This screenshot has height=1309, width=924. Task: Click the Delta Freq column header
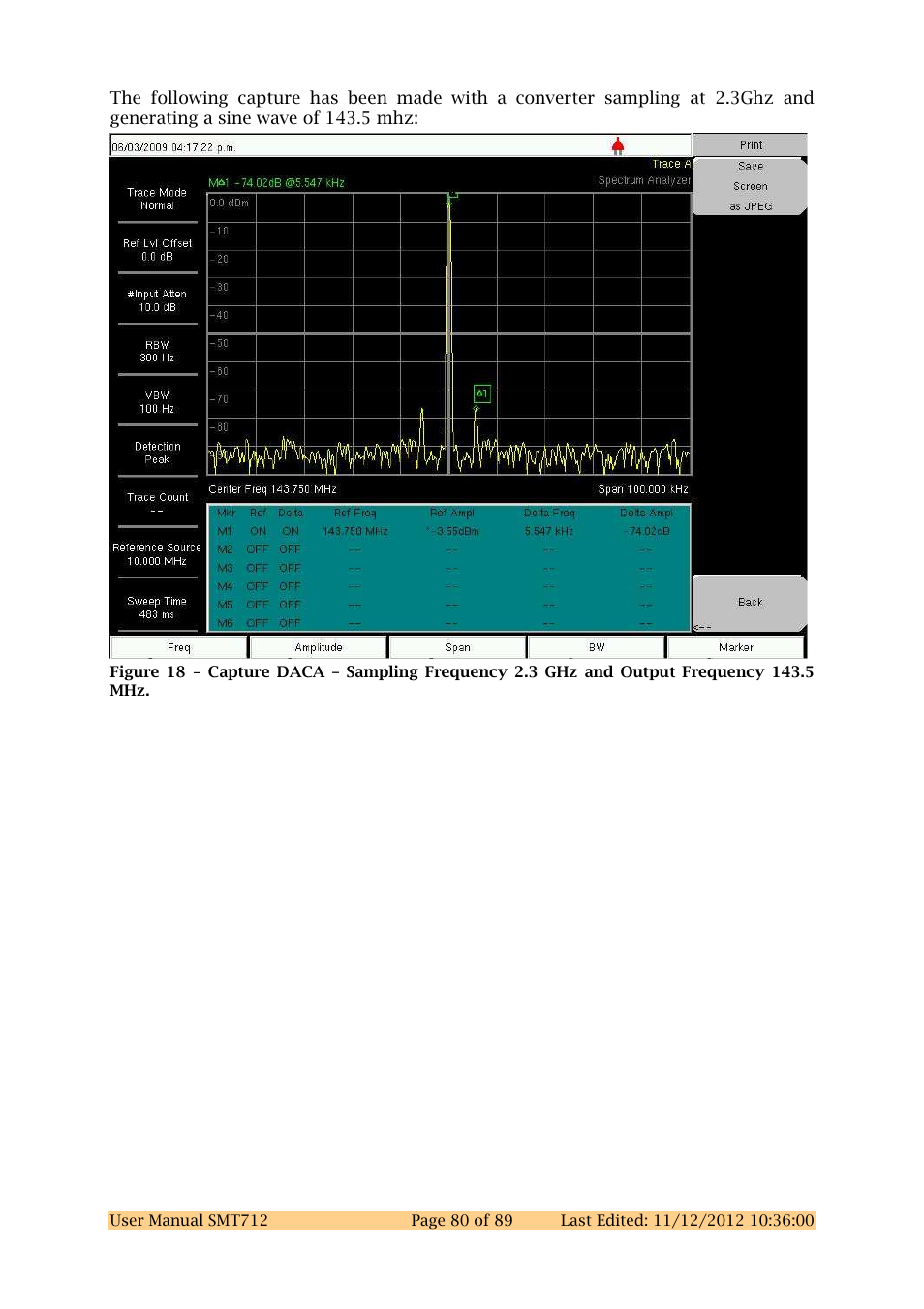[x=549, y=513]
